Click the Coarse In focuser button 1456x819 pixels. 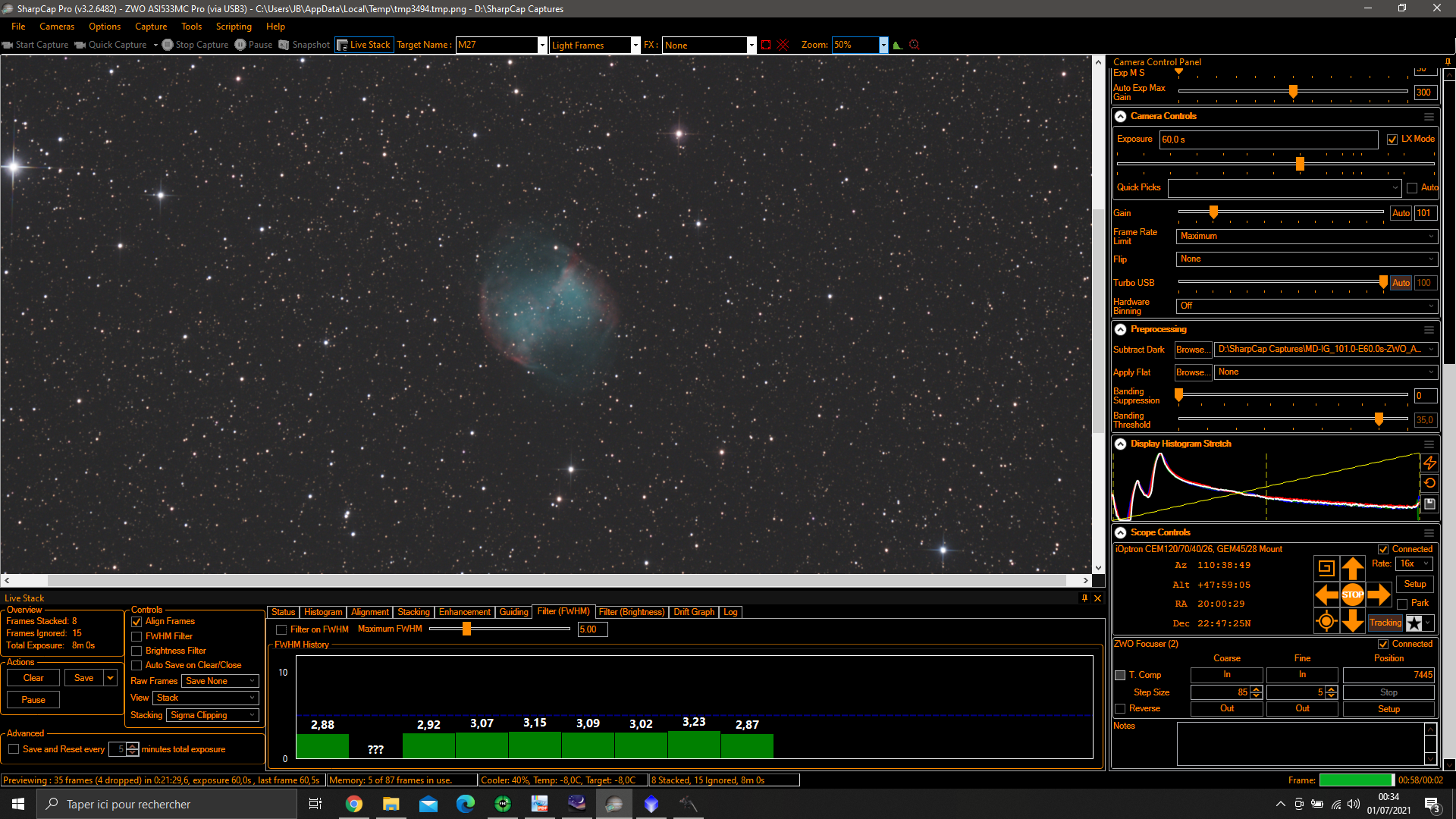(x=1227, y=675)
